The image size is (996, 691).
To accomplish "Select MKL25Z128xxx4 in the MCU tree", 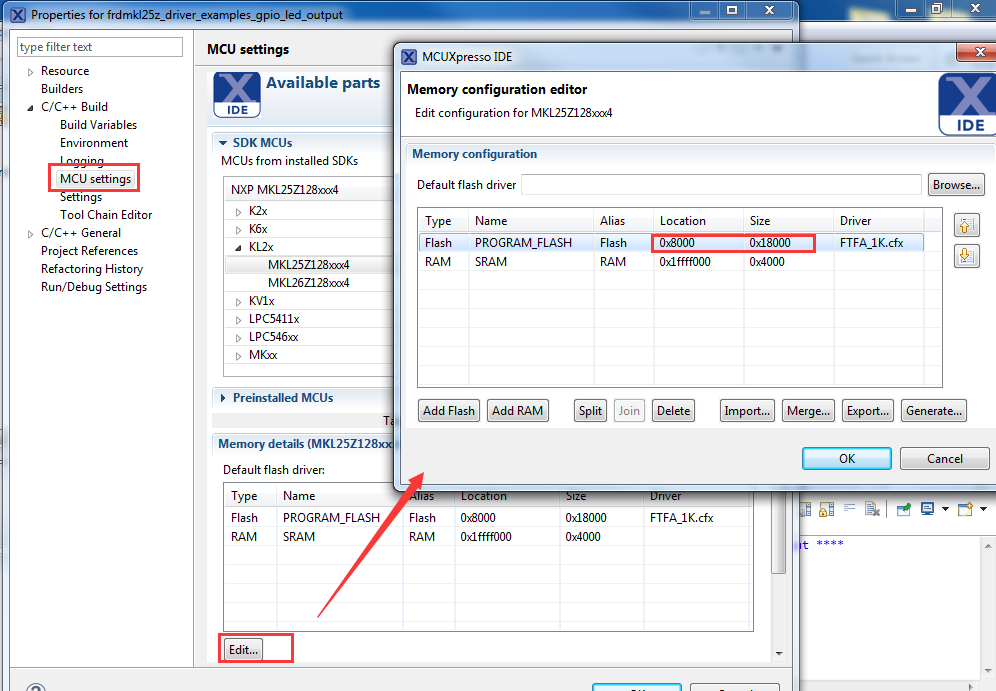I will coord(309,265).
